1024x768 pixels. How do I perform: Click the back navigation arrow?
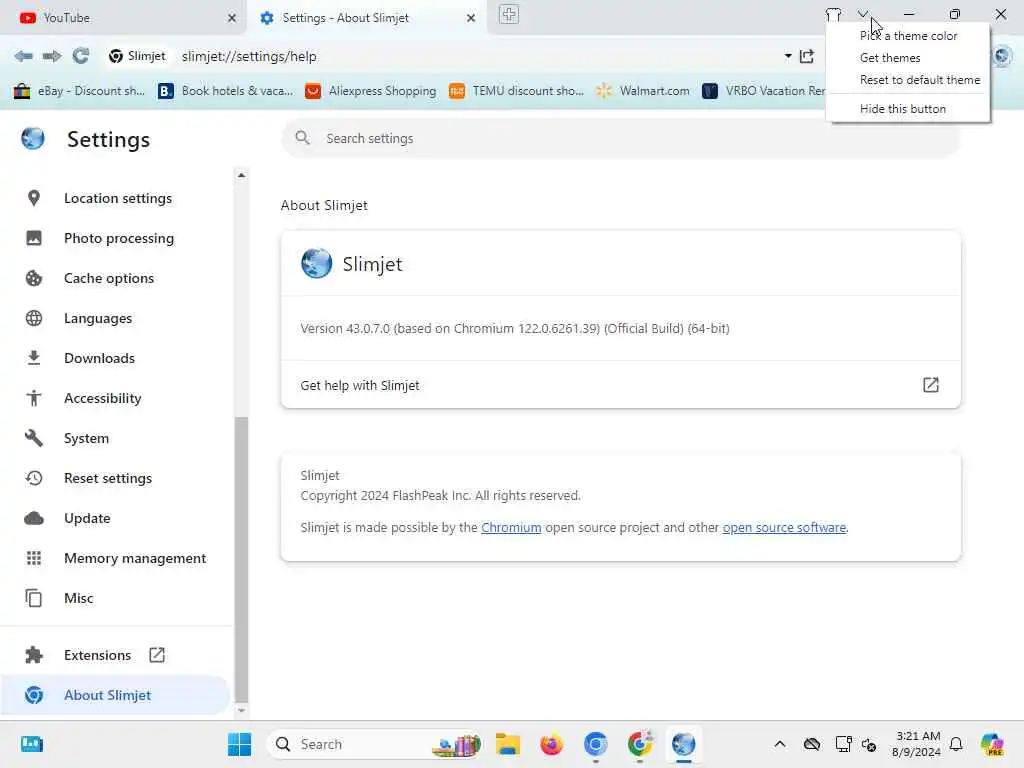coord(24,56)
